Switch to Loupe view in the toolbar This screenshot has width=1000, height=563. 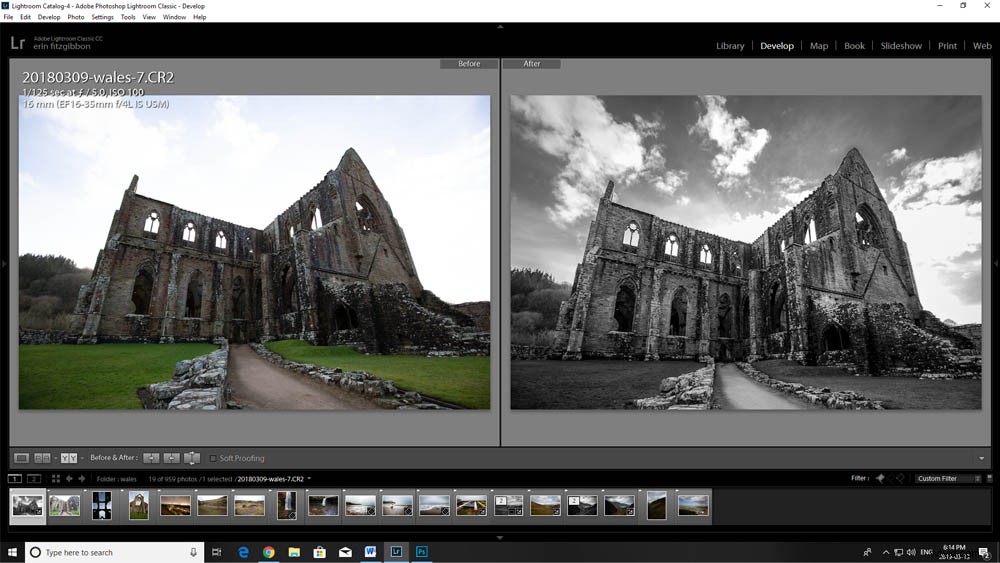(21, 458)
